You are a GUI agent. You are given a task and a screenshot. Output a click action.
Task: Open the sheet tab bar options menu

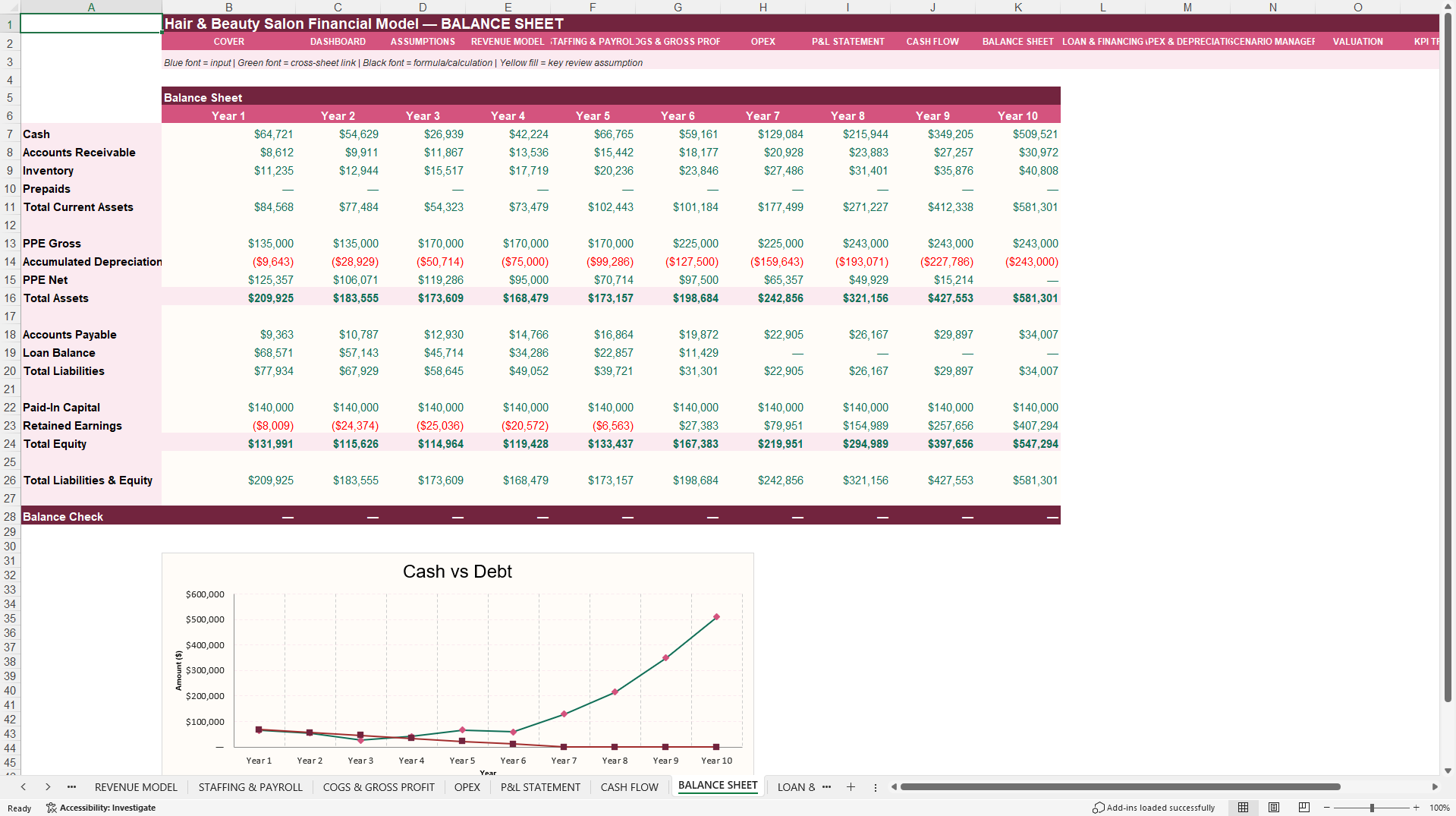point(876,787)
